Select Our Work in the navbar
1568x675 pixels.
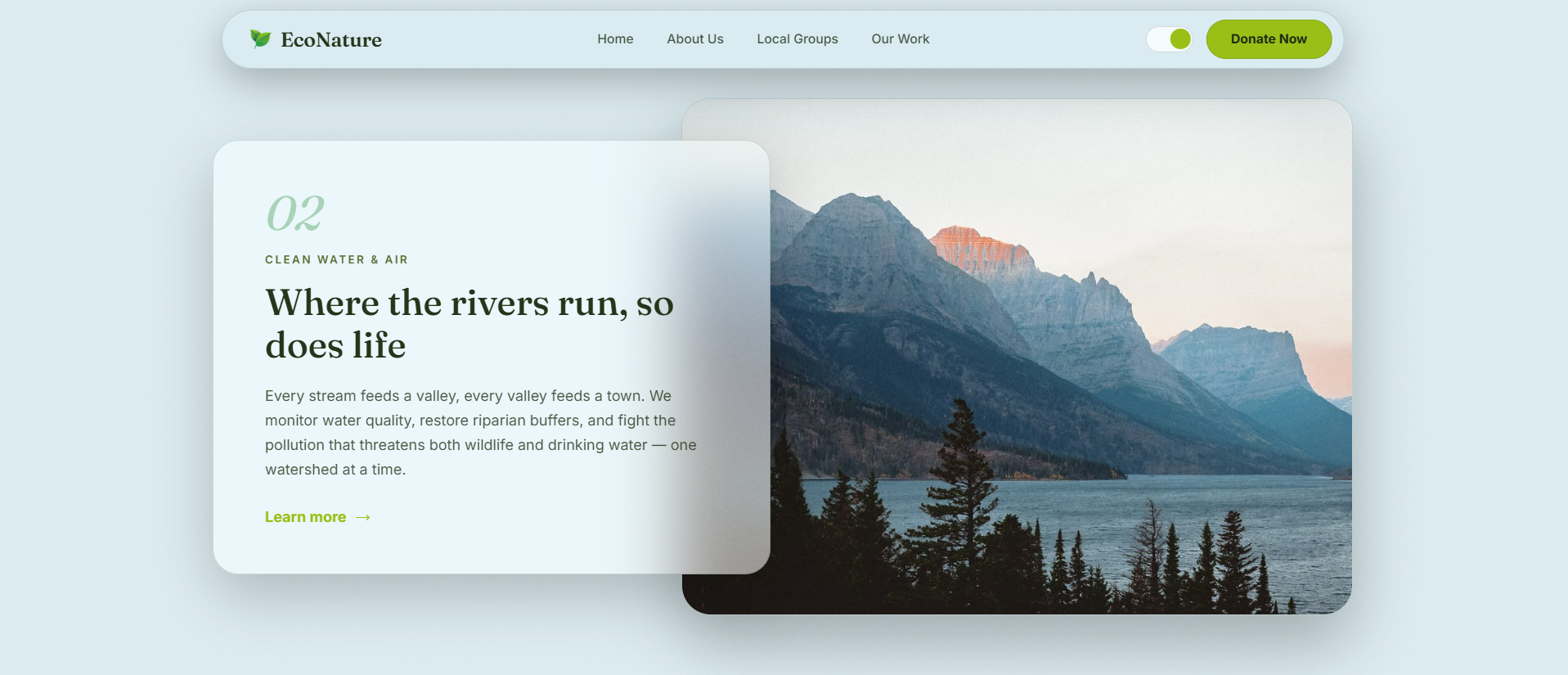pyautogui.click(x=901, y=38)
